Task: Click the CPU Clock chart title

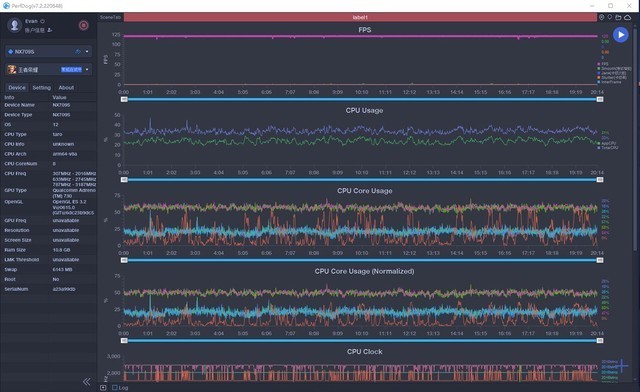Action: (364, 352)
